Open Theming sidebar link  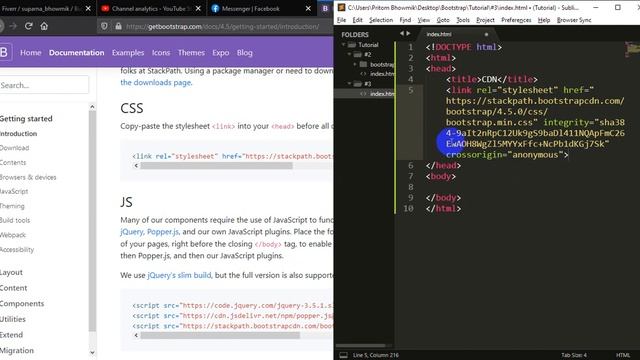[12, 206]
